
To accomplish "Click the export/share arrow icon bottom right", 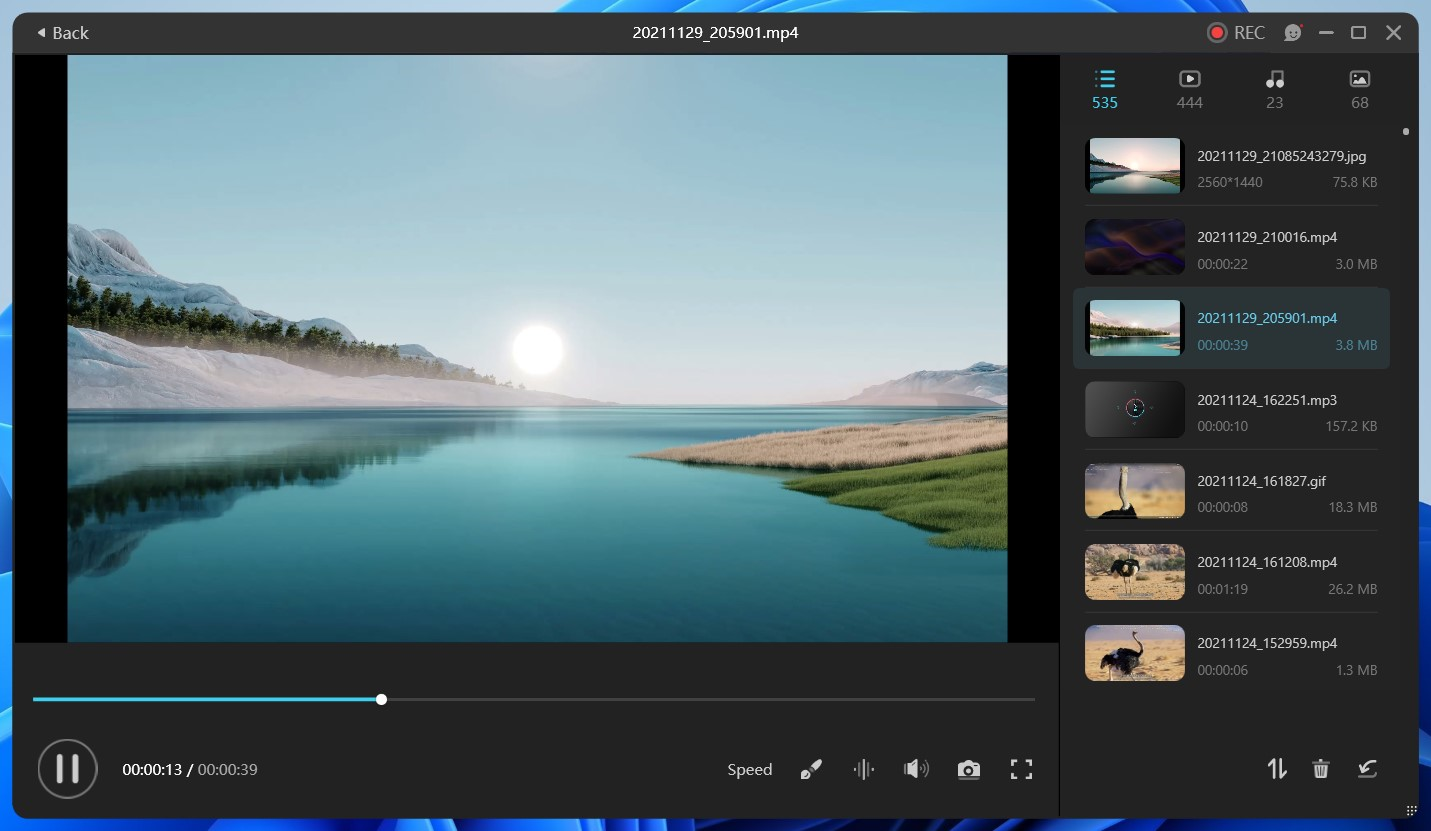I will tap(1366, 769).
